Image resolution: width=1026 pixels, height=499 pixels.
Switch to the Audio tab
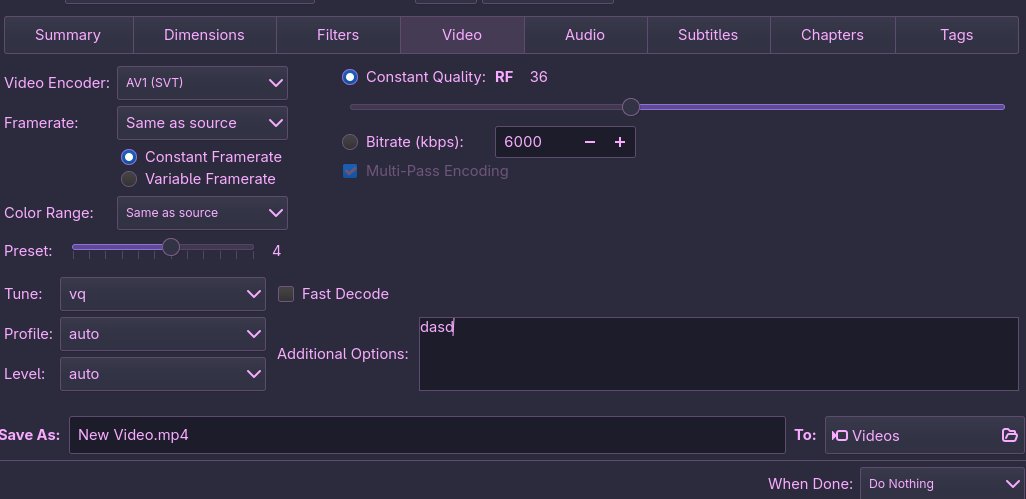point(585,35)
